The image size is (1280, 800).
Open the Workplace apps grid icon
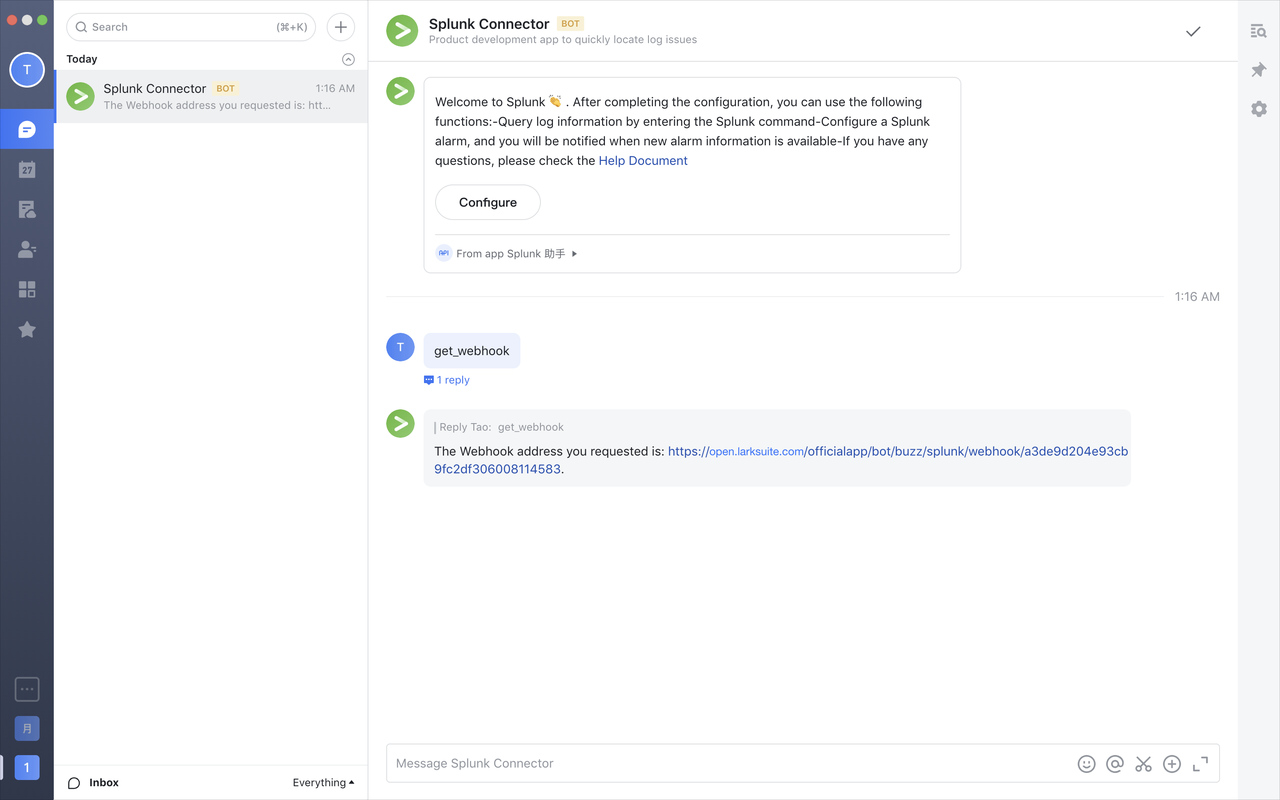coord(27,289)
